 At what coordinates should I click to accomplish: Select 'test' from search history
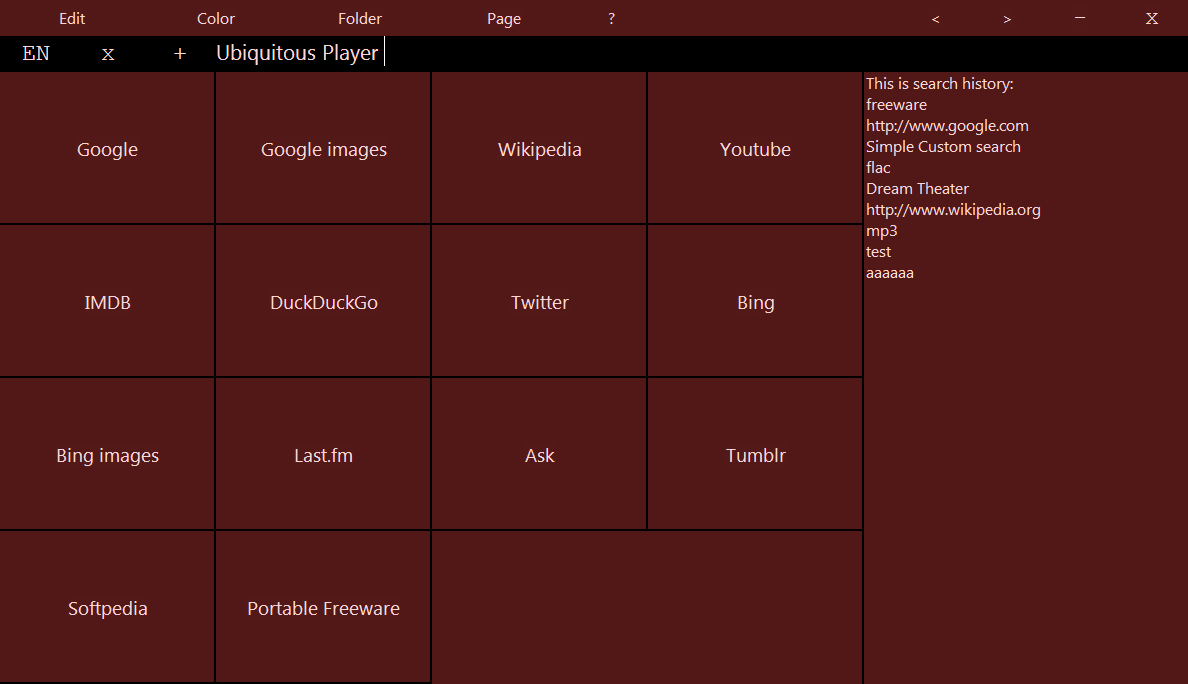(x=878, y=251)
